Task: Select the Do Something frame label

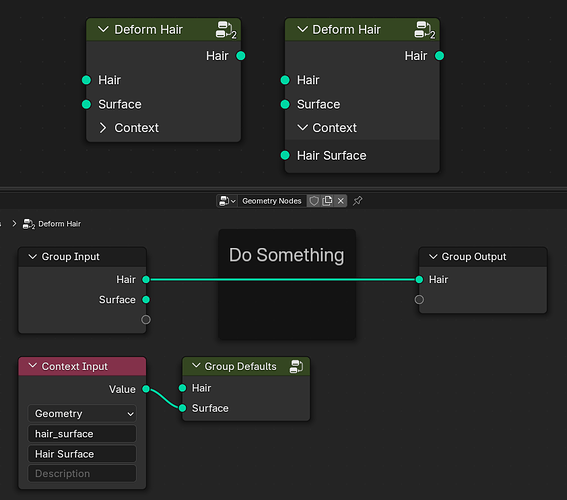Action: pyautogui.click(x=286, y=255)
